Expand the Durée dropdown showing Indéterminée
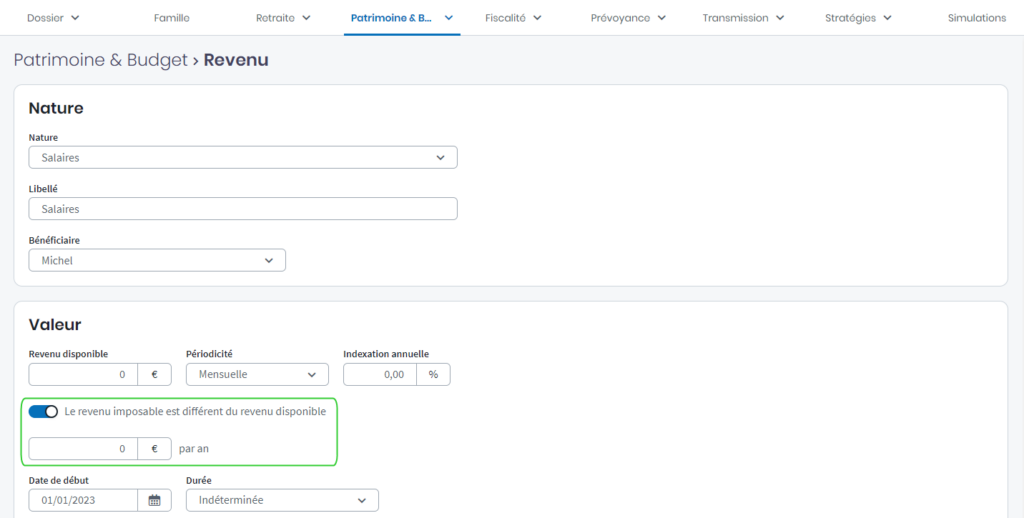Image resolution: width=1024 pixels, height=518 pixels. tap(282, 500)
